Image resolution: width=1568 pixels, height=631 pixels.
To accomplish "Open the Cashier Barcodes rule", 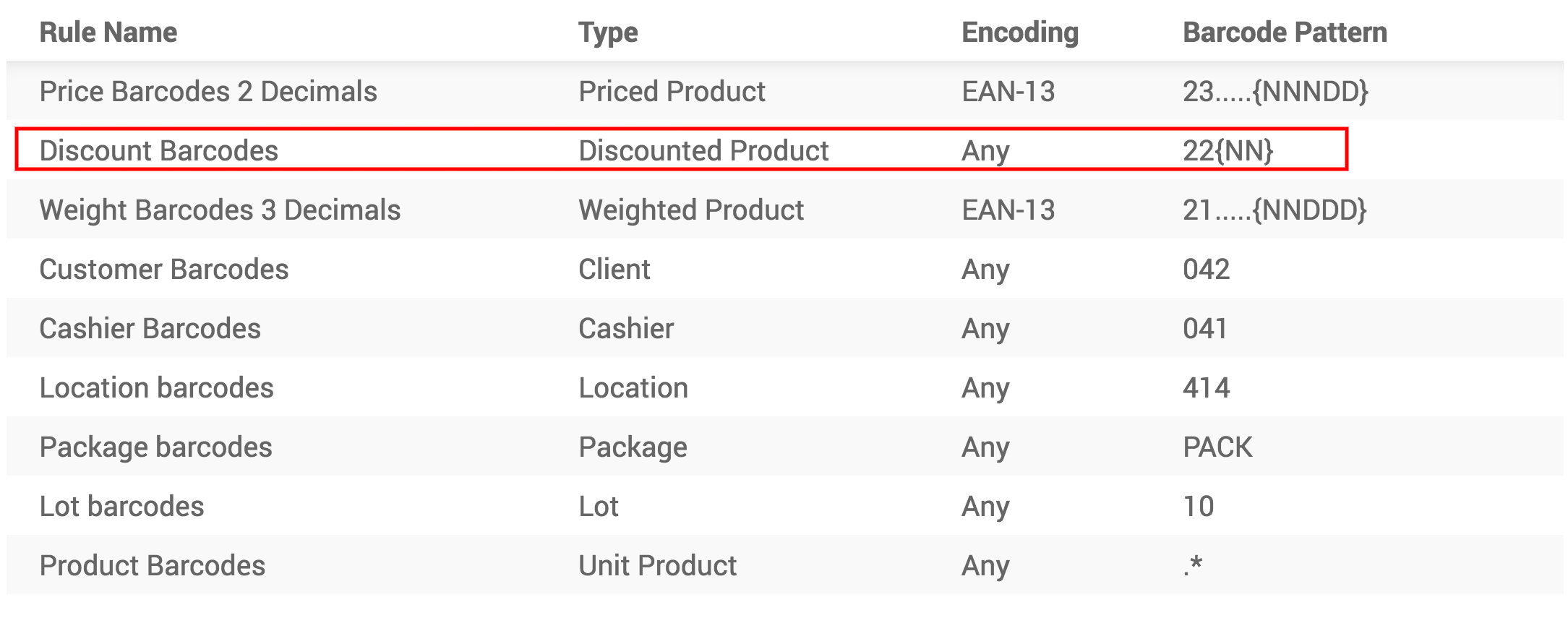I will click(x=150, y=329).
